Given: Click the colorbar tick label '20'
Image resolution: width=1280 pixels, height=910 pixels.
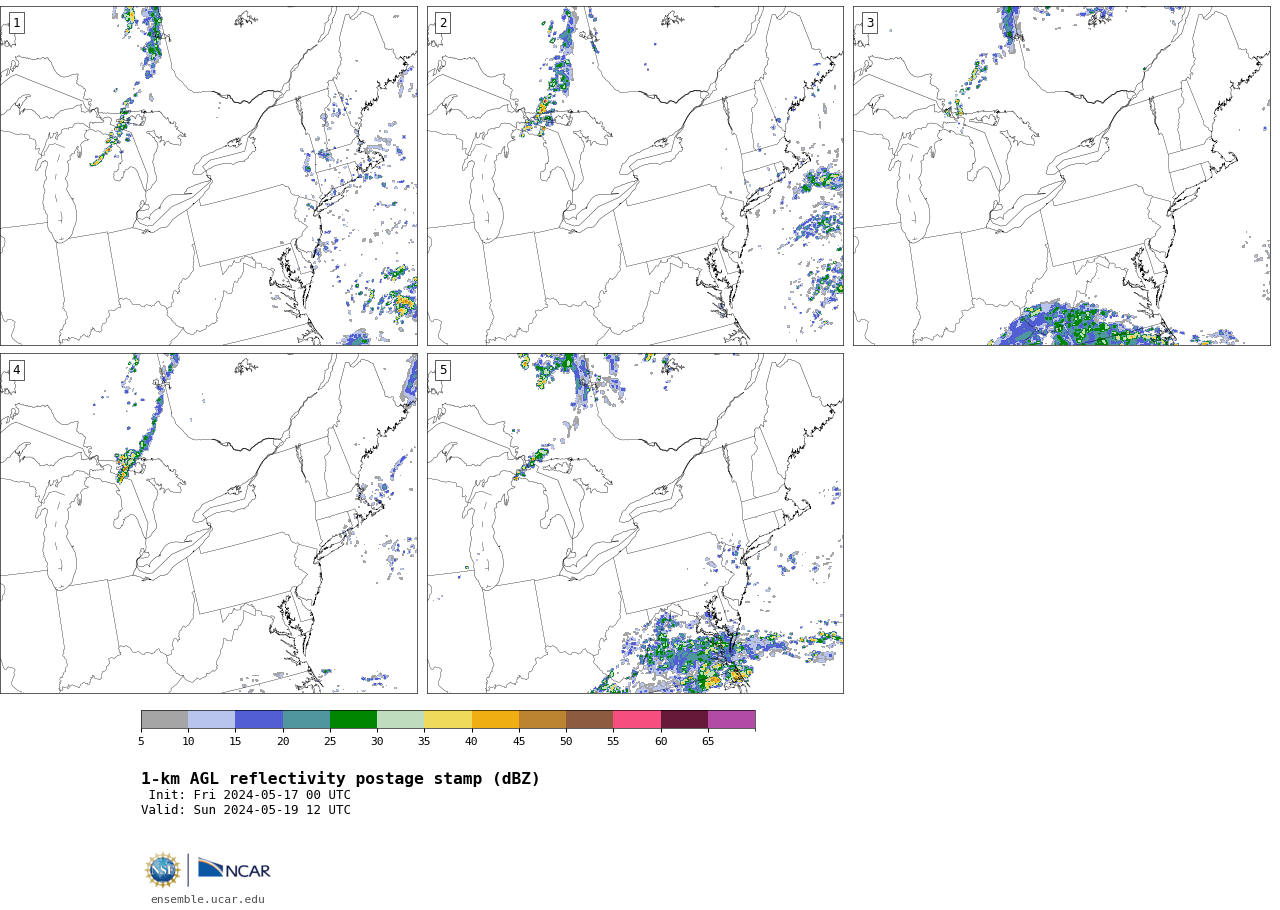Looking at the screenshot, I should 283,742.
